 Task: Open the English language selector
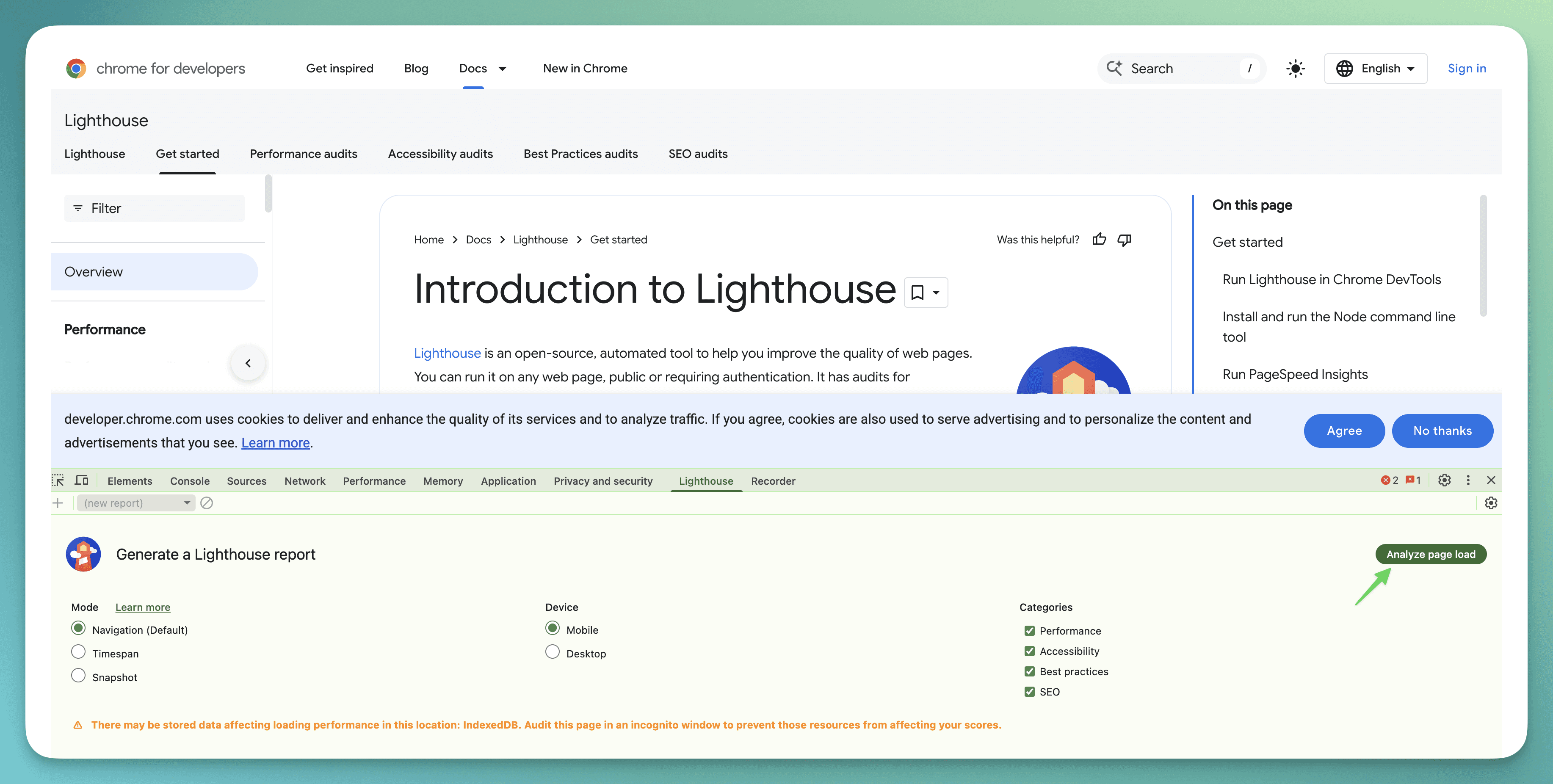1376,68
